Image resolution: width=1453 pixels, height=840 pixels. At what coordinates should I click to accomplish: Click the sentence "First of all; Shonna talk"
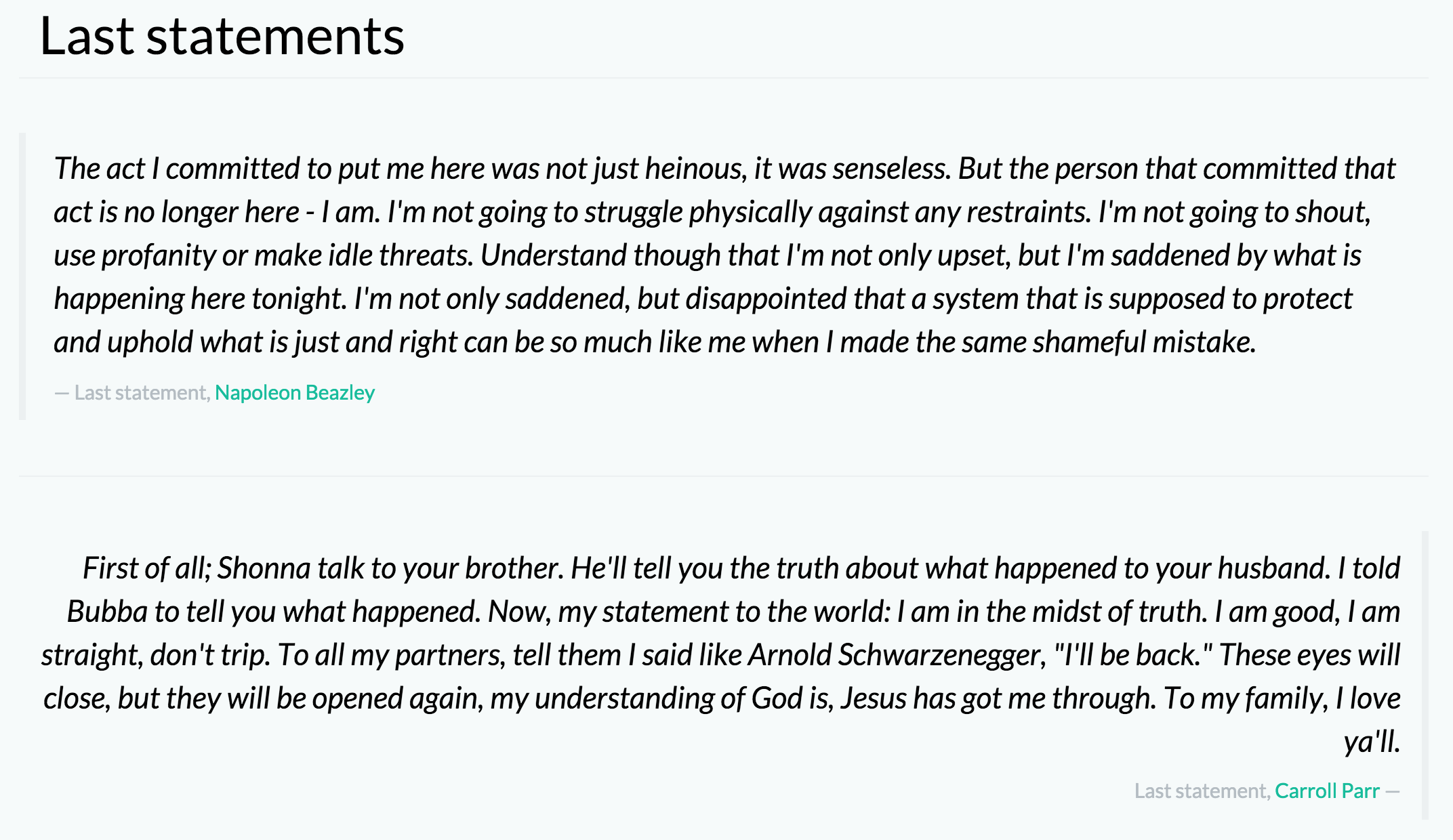click(x=323, y=568)
